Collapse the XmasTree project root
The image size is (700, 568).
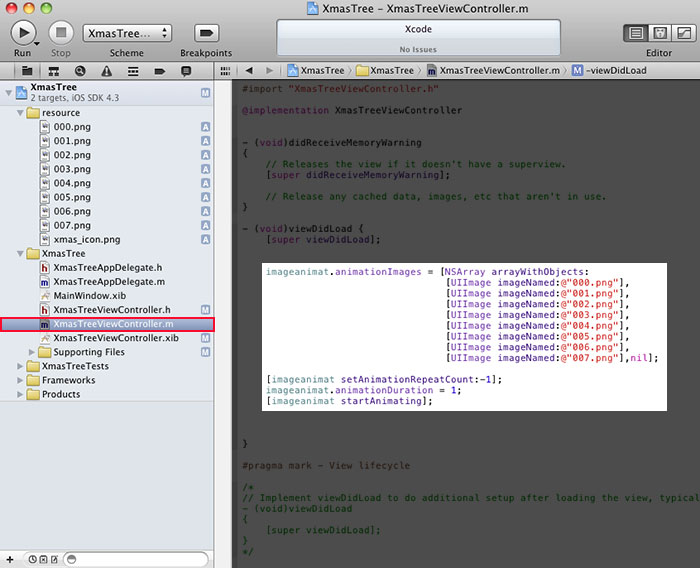click(8, 93)
